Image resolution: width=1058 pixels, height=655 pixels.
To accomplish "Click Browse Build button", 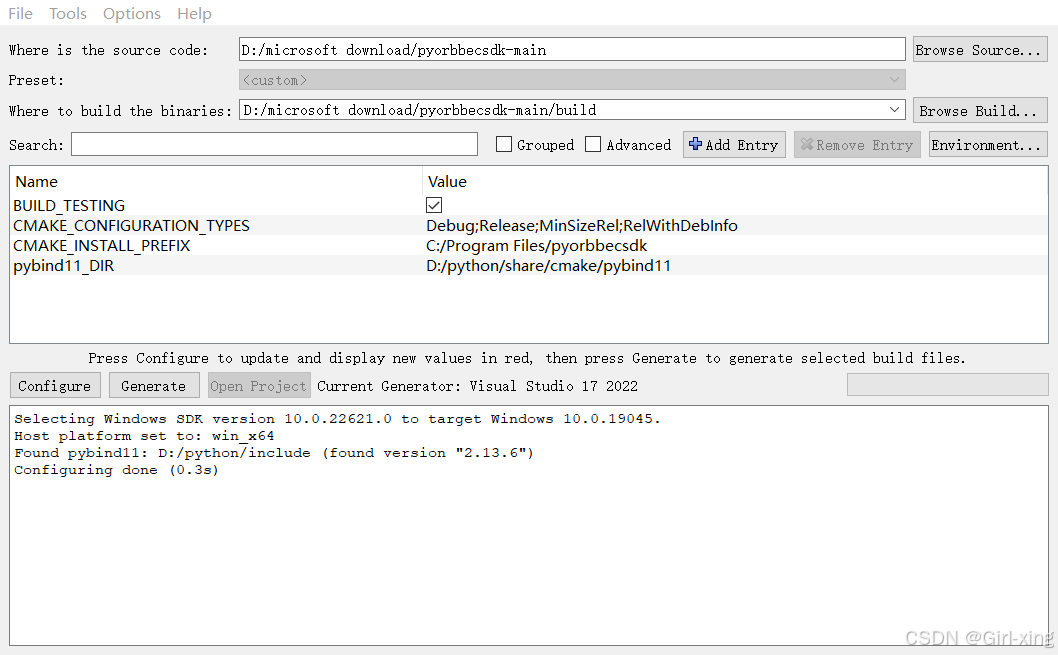I will click(979, 110).
